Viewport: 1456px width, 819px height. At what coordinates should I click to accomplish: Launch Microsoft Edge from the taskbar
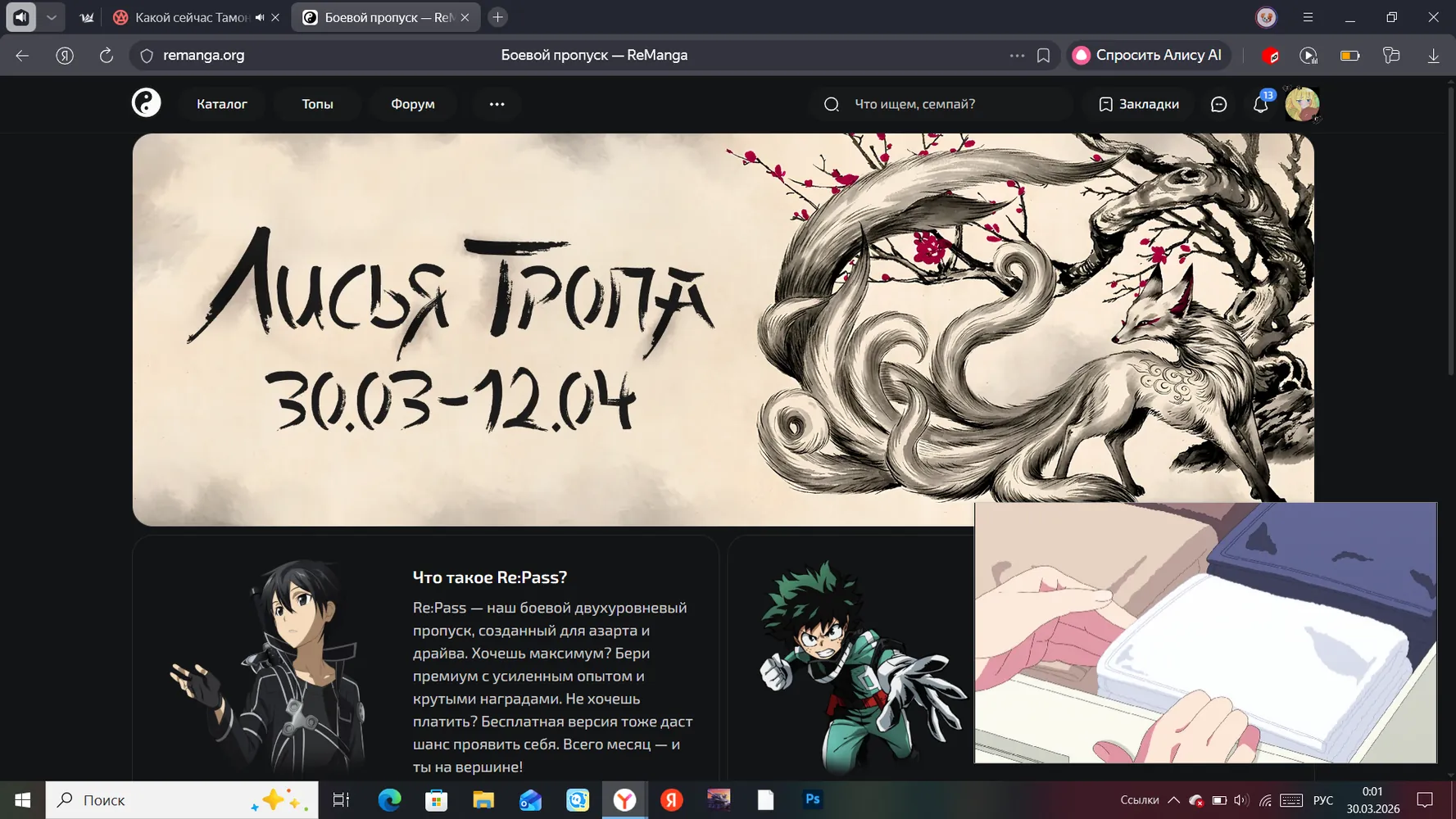389,800
